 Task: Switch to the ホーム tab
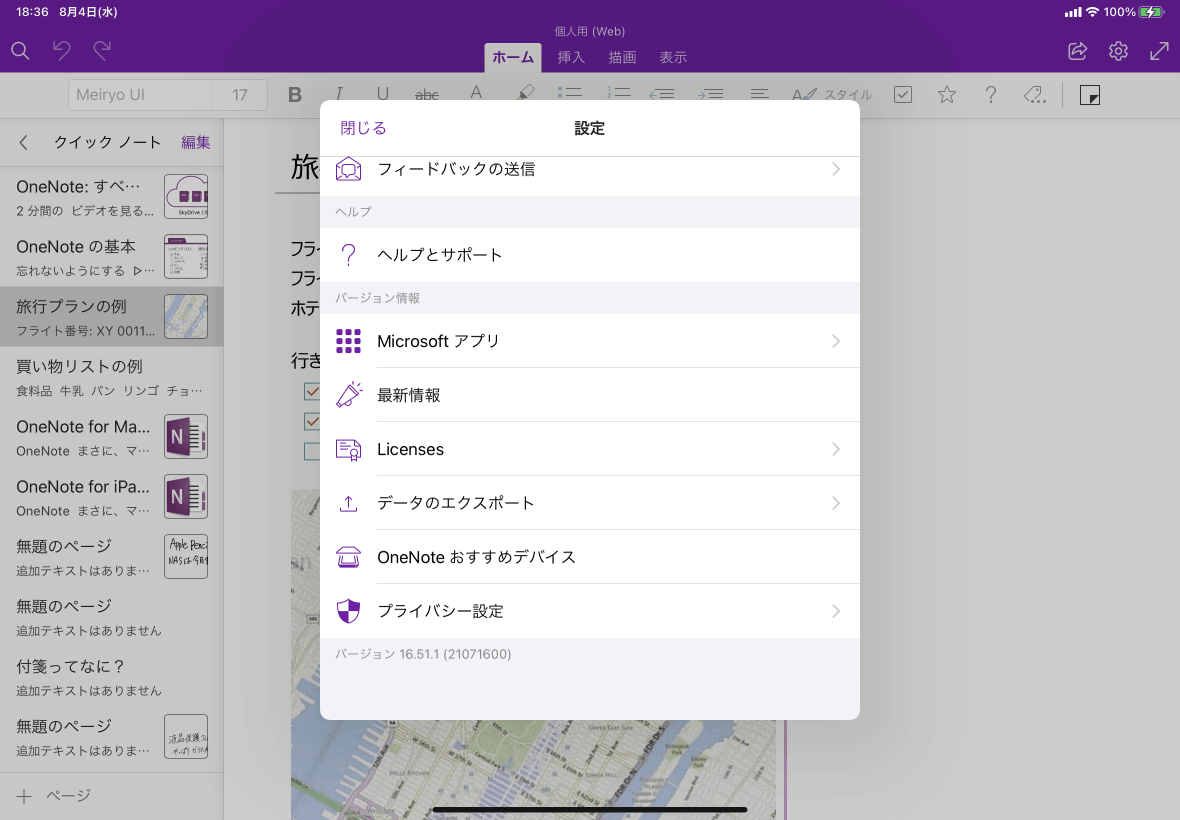[513, 57]
